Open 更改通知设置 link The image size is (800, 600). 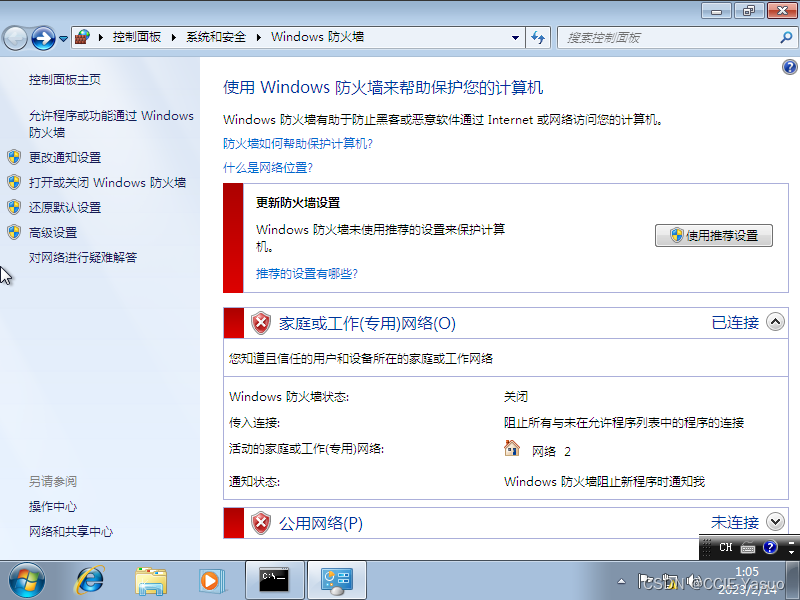coord(65,158)
